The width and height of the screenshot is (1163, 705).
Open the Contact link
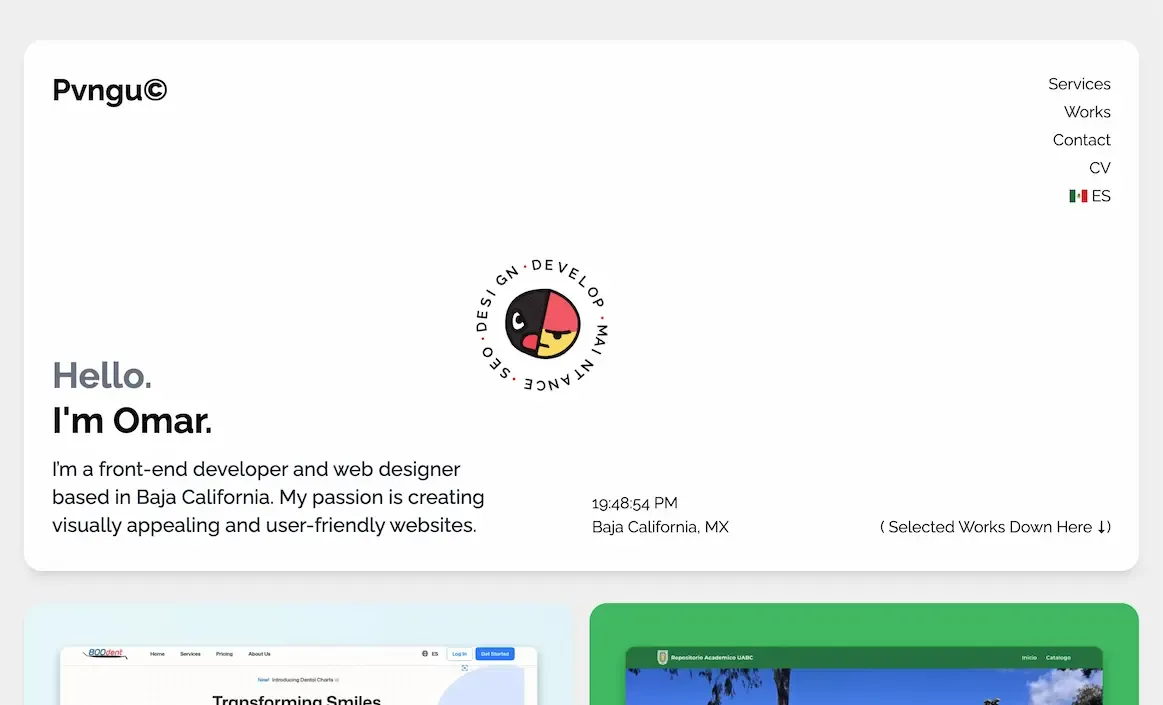coord(1081,140)
